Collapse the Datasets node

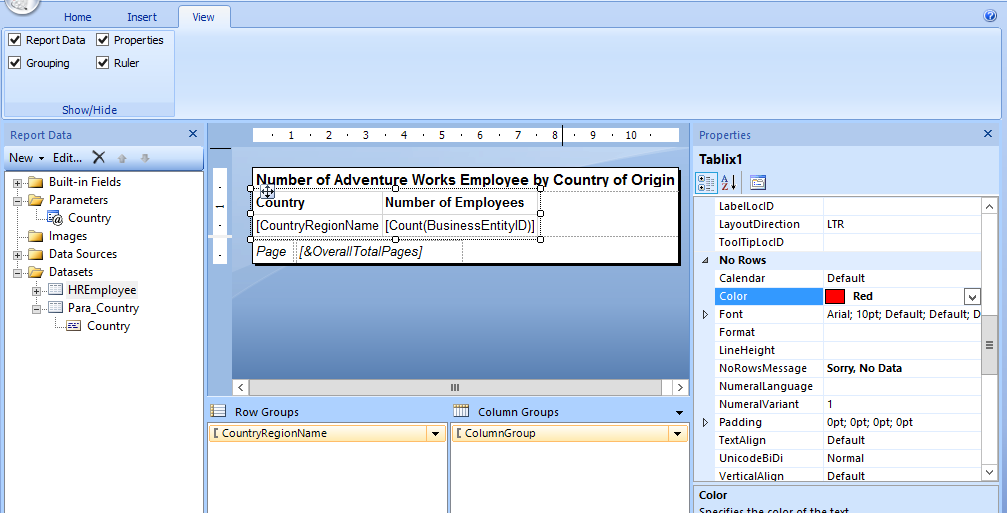click(x=17, y=273)
